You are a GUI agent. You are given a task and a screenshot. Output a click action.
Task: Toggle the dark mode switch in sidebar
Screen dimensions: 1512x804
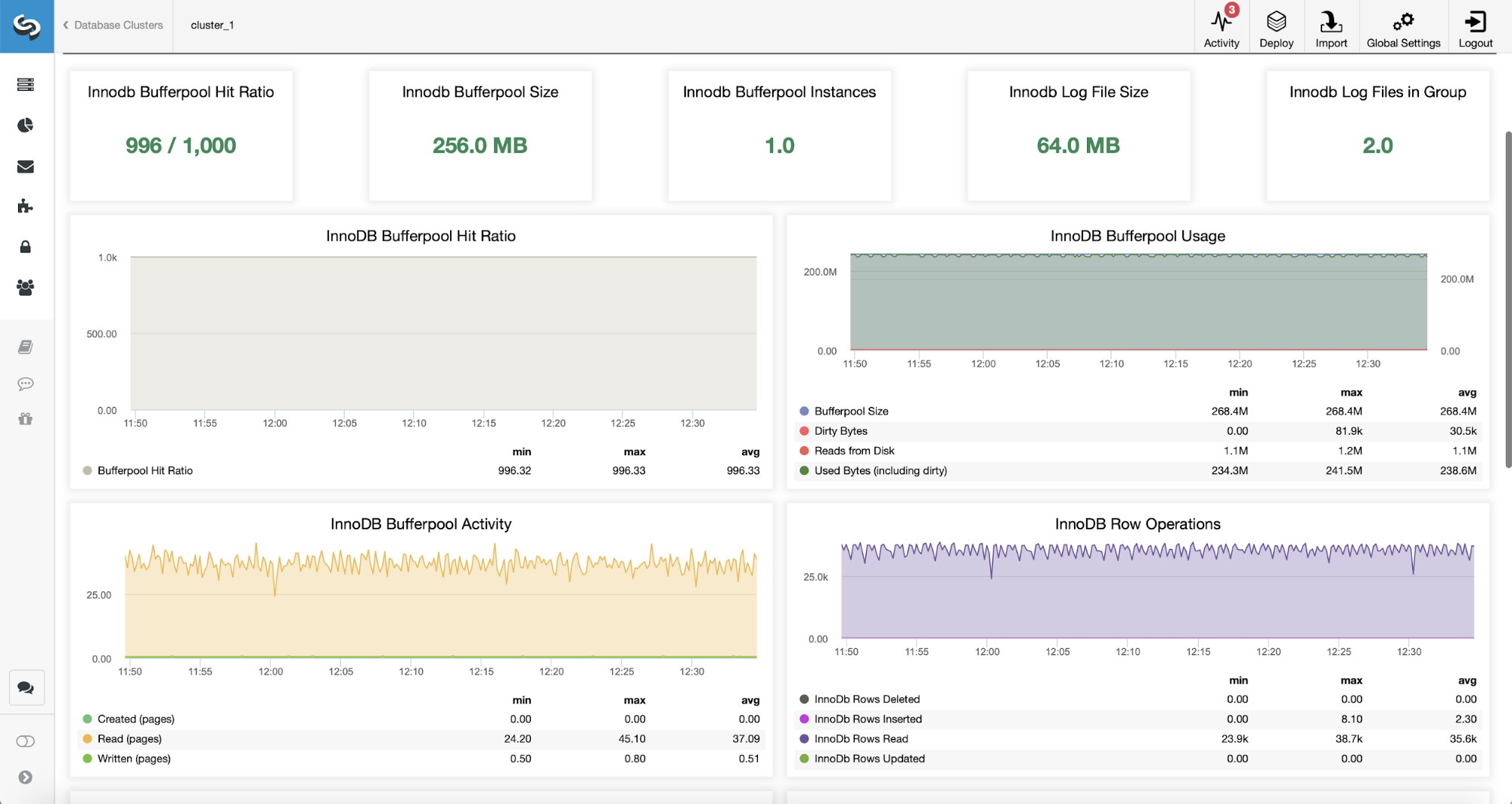click(x=26, y=741)
